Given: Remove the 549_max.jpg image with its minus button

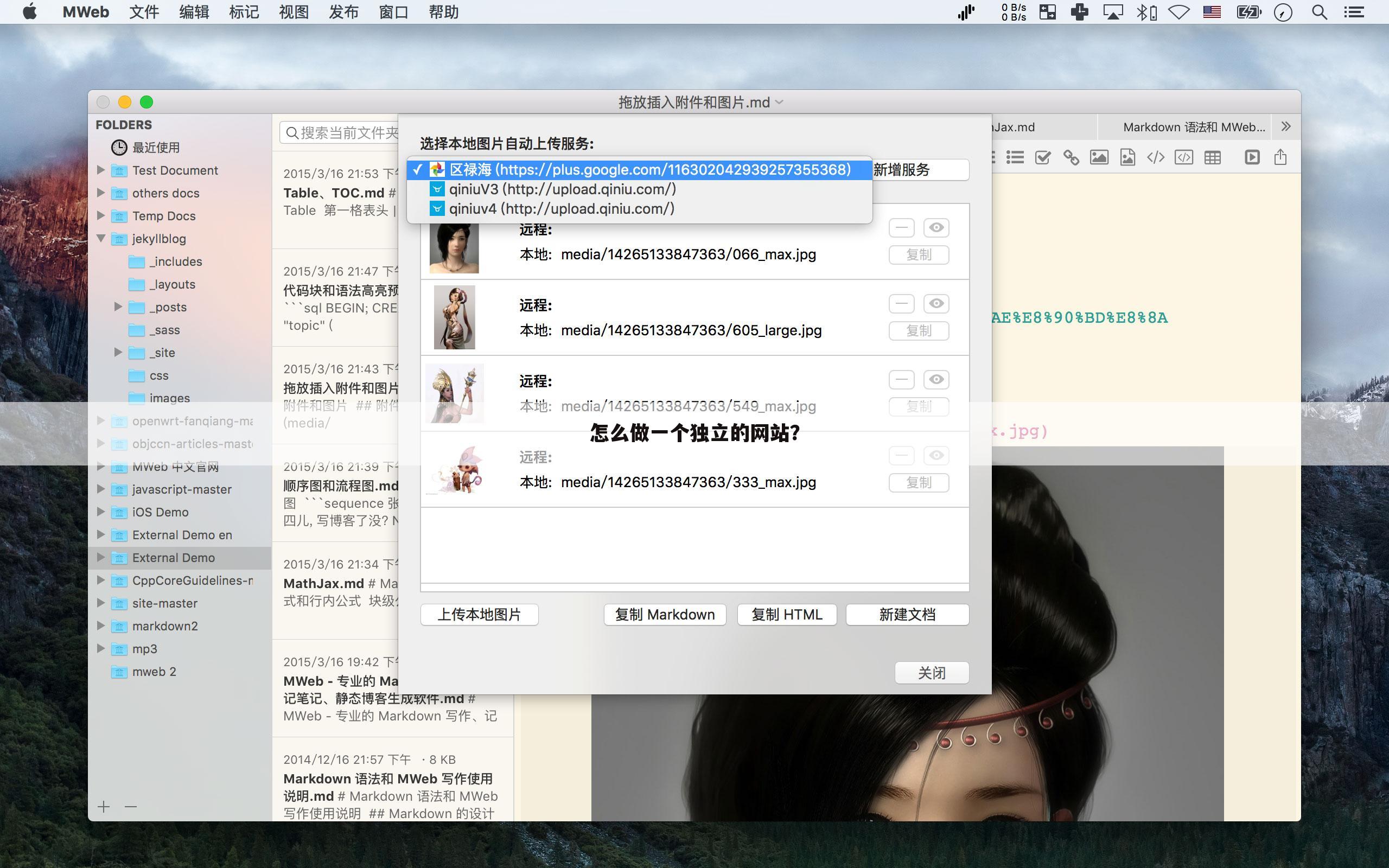Looking at the screenshot, I should (x=902, y=379).
